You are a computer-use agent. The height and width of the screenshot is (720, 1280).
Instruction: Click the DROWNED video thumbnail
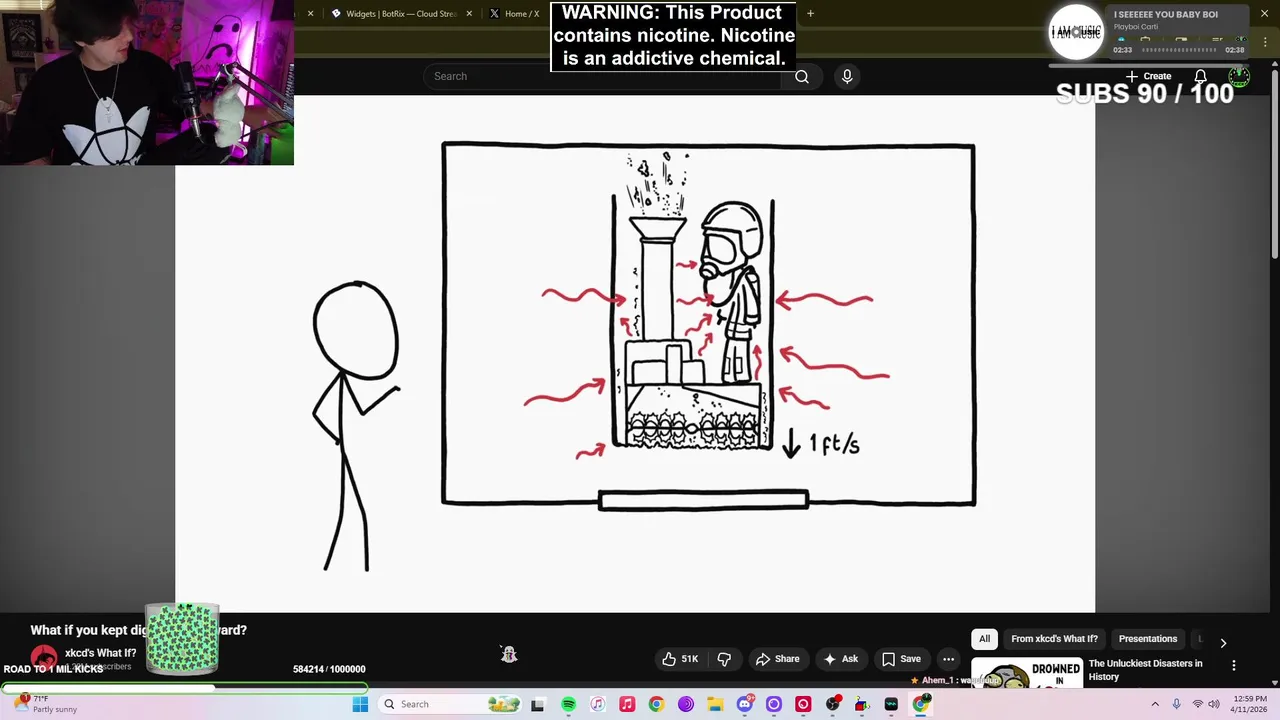[x=1027, y=673]
